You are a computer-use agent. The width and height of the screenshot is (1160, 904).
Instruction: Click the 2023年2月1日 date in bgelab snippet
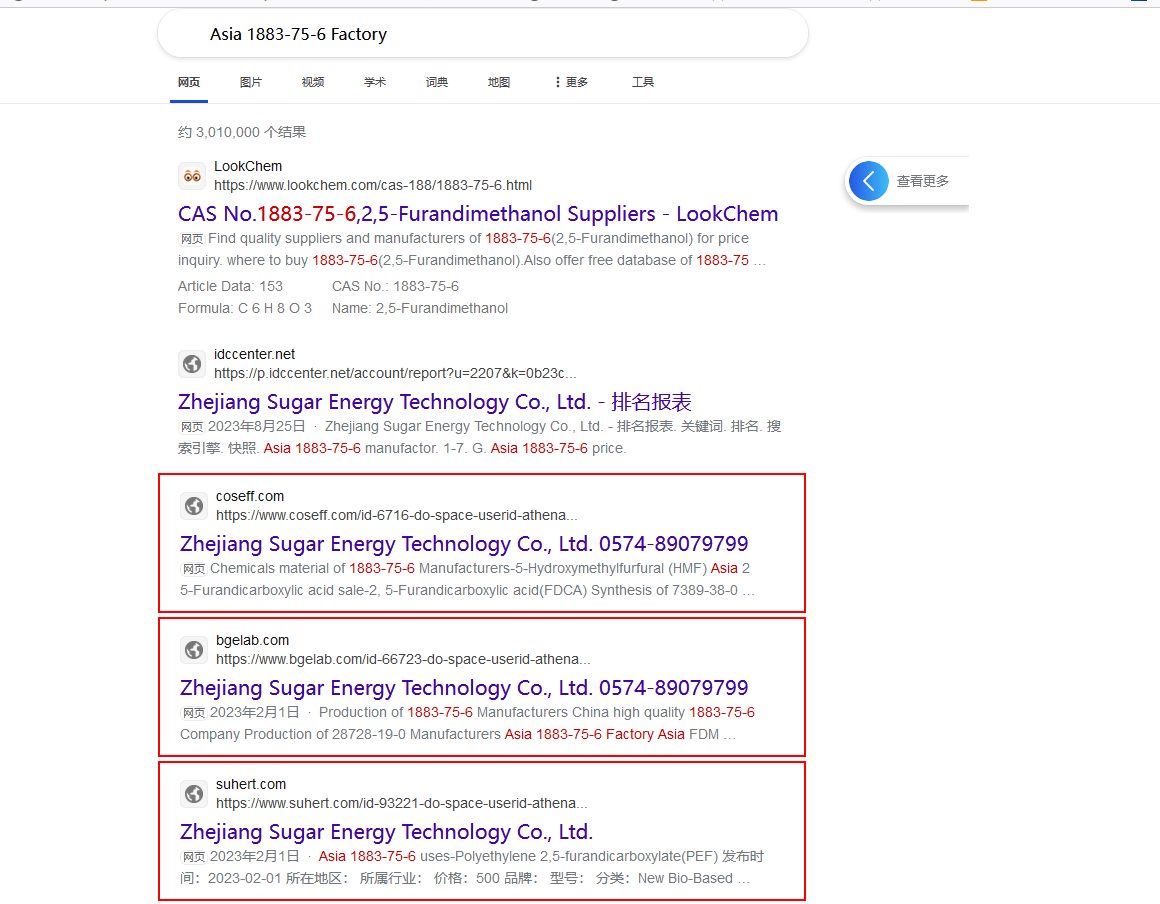tap(254, 712)
